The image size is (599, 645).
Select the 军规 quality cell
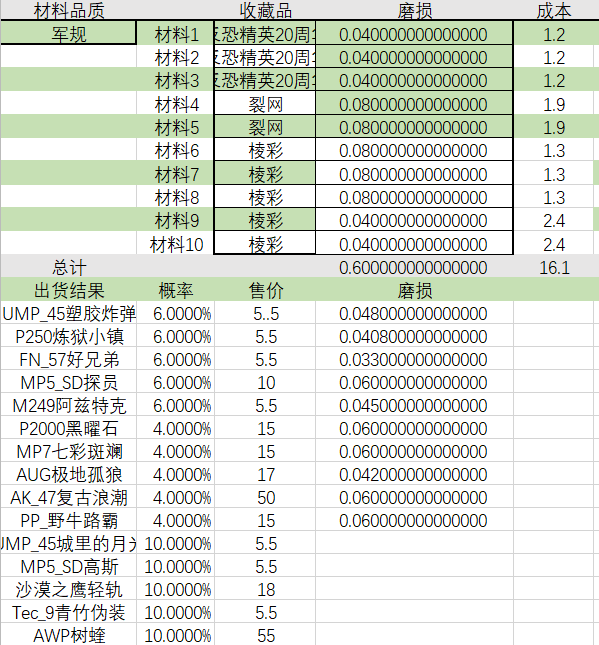point(68,33)
